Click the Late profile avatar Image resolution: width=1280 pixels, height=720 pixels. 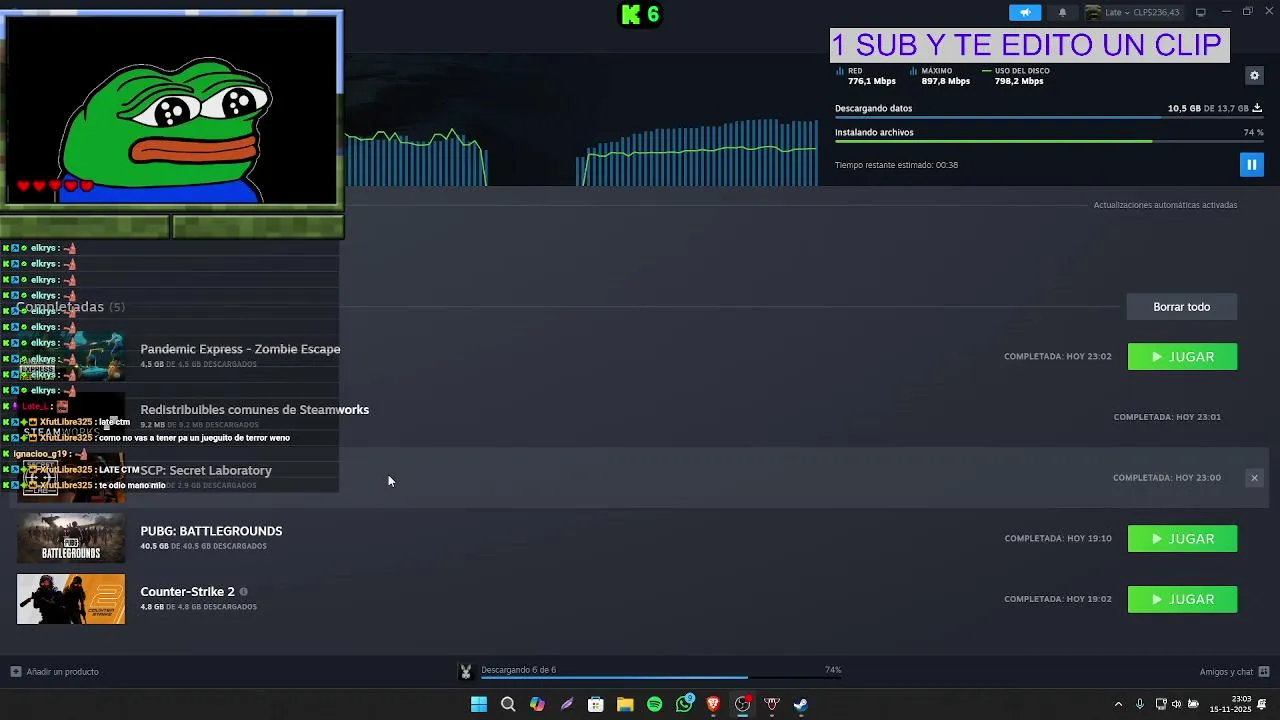(x=1093, y=12)
